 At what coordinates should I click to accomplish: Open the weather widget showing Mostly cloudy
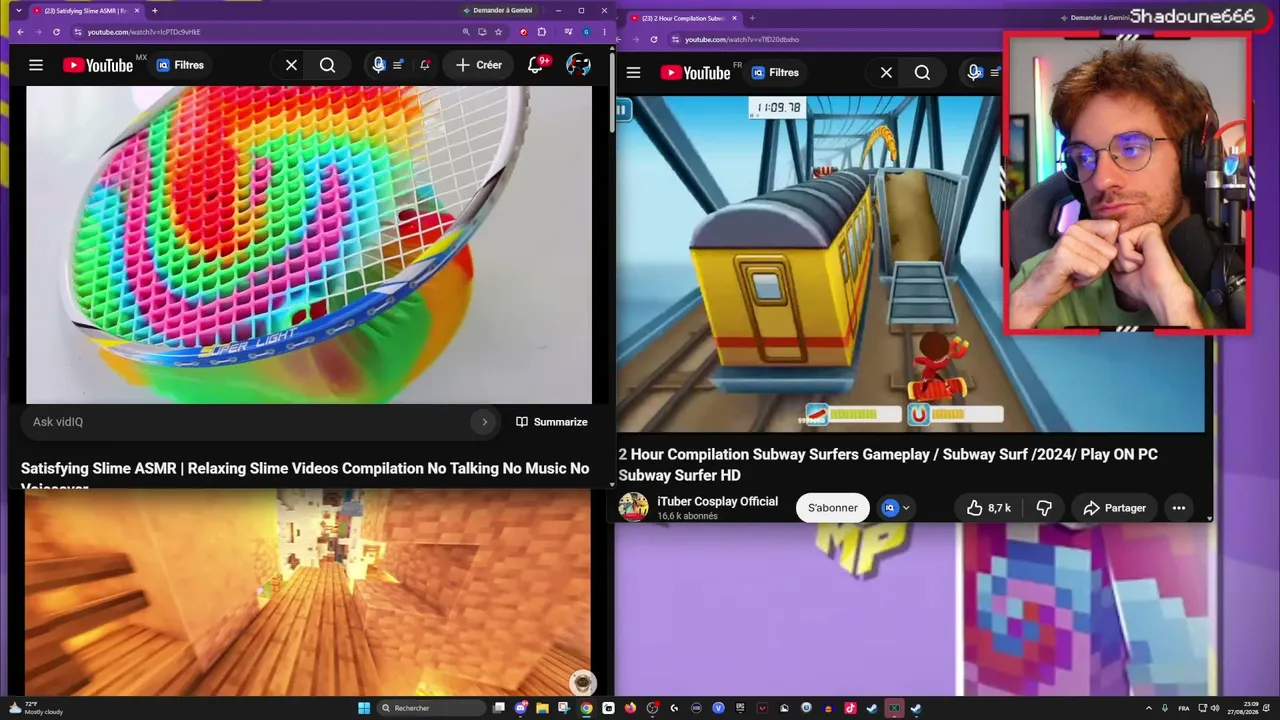[x=34, y=708]
